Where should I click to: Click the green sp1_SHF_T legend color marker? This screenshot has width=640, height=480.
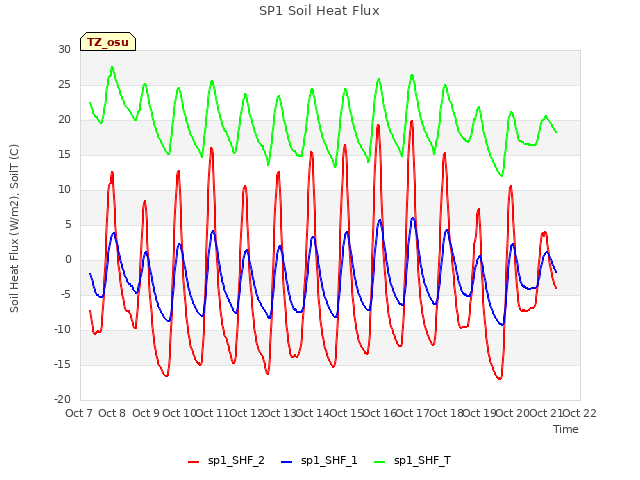point(380,462)
